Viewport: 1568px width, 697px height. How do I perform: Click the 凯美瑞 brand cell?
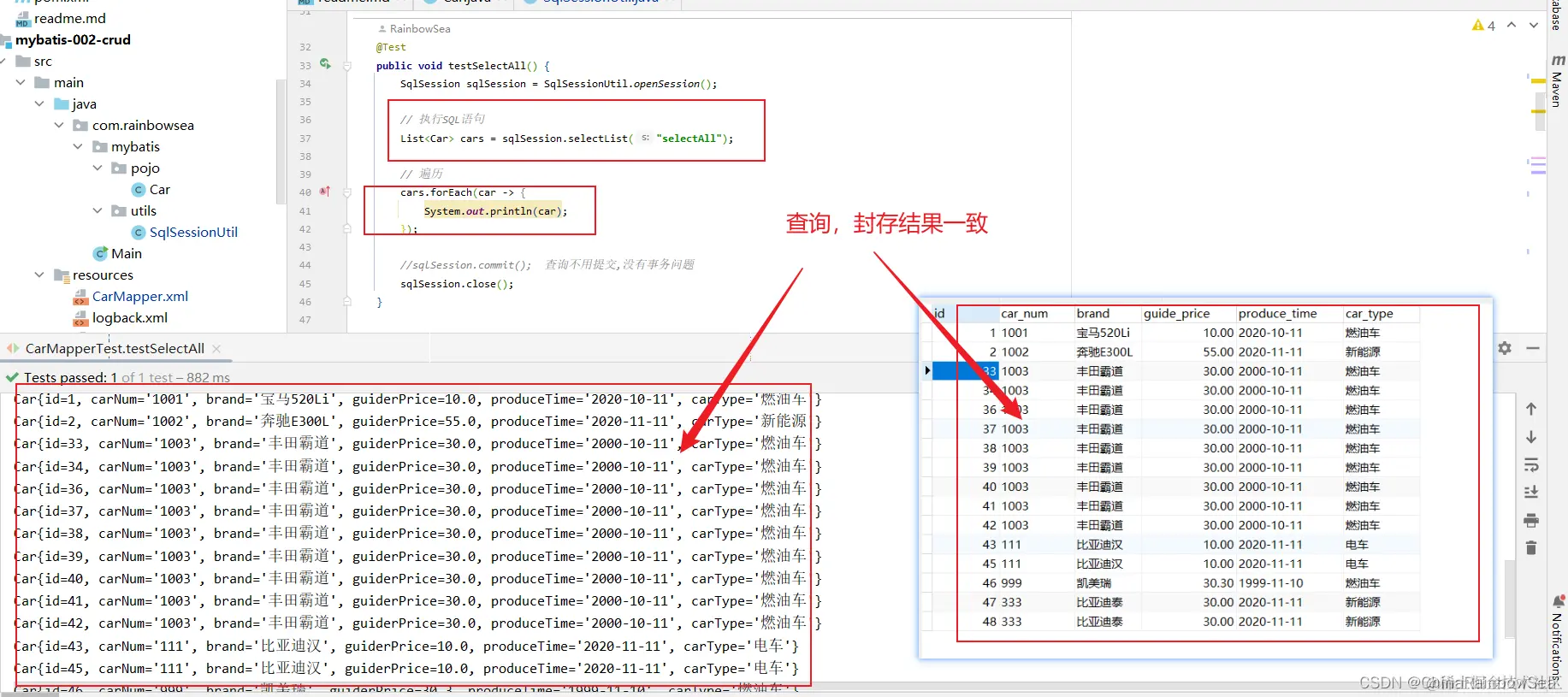pos(1094,582)
